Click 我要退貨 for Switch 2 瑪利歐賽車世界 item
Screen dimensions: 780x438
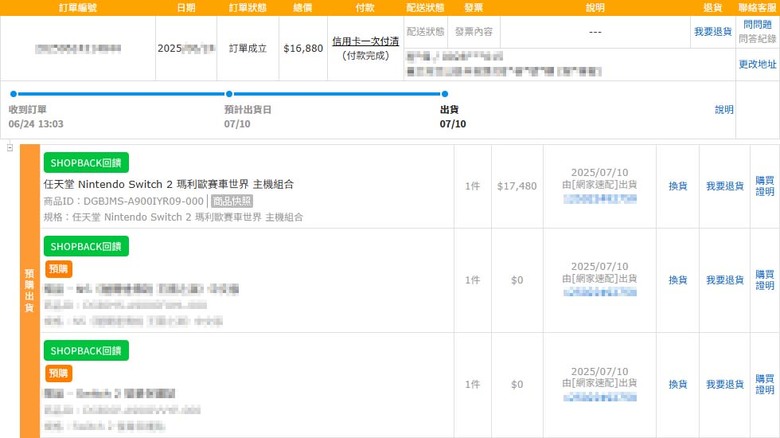(x=724, y=186)
